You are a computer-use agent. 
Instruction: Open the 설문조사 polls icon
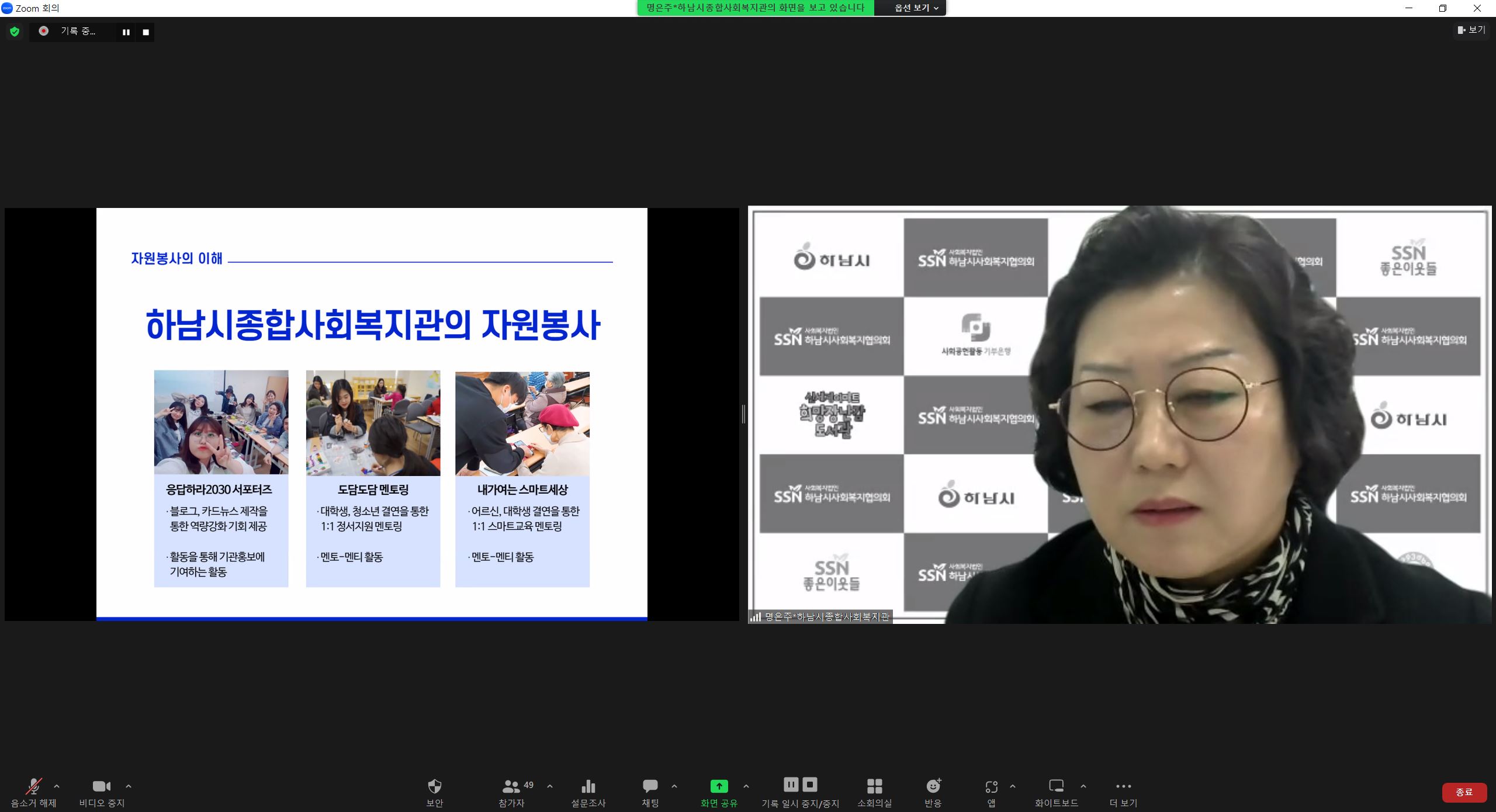588,786
